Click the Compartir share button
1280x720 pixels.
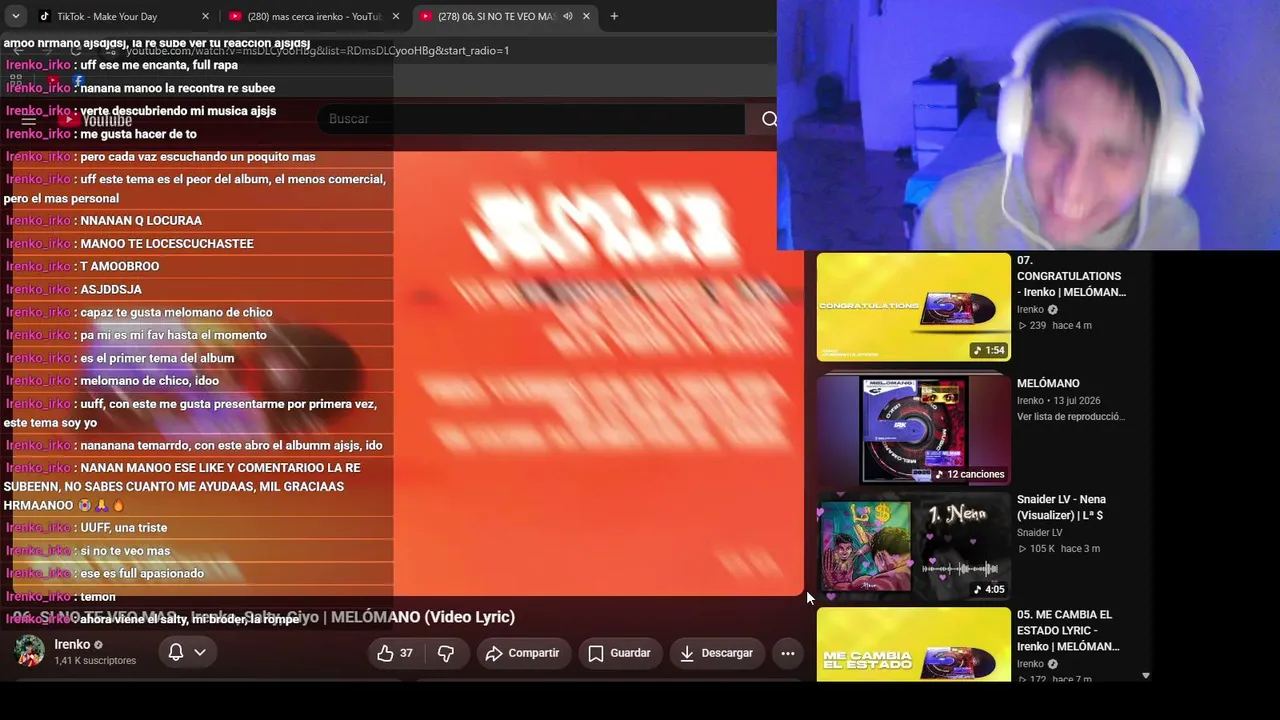pos(521,653)
